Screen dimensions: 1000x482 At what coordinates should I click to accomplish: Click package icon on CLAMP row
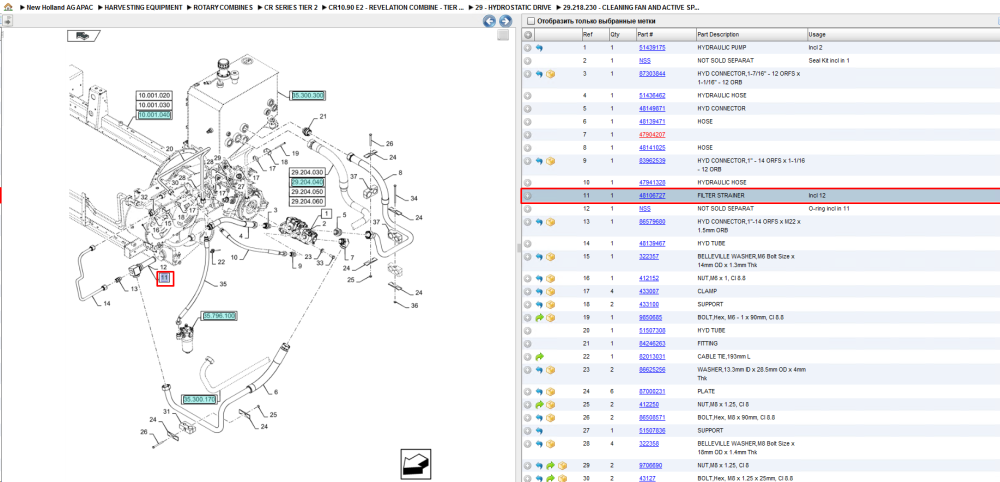550,291
